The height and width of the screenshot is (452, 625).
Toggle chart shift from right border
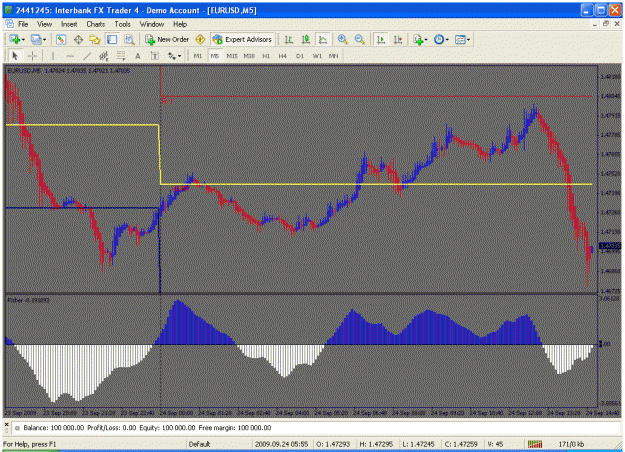click(398, 39)
